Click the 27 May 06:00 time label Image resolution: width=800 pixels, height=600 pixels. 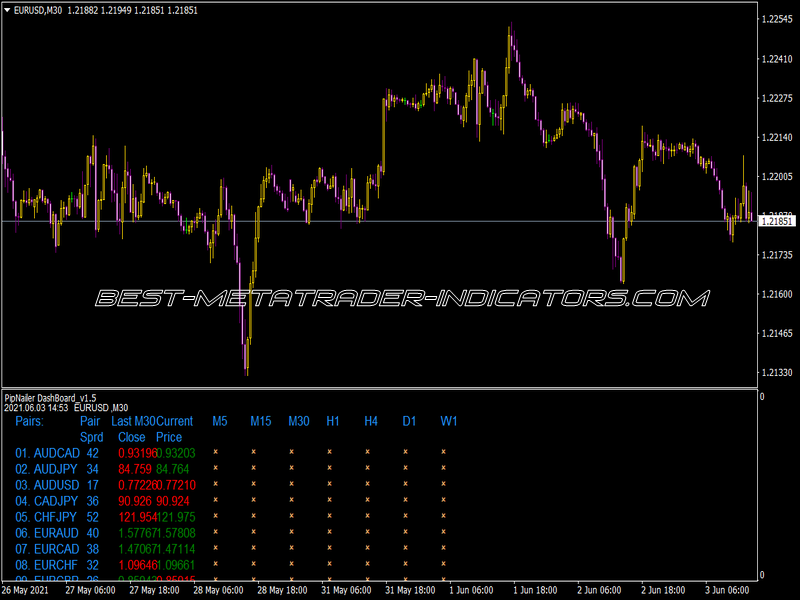[90, 590]
